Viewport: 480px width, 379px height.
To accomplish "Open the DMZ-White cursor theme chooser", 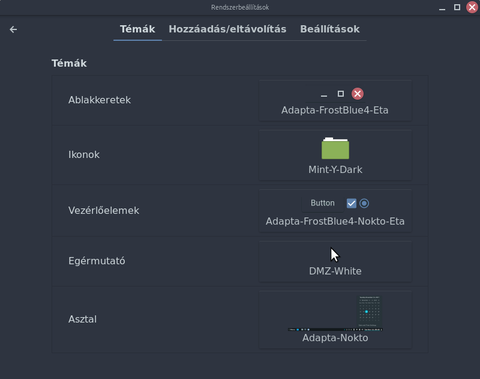I will point(335,262).
